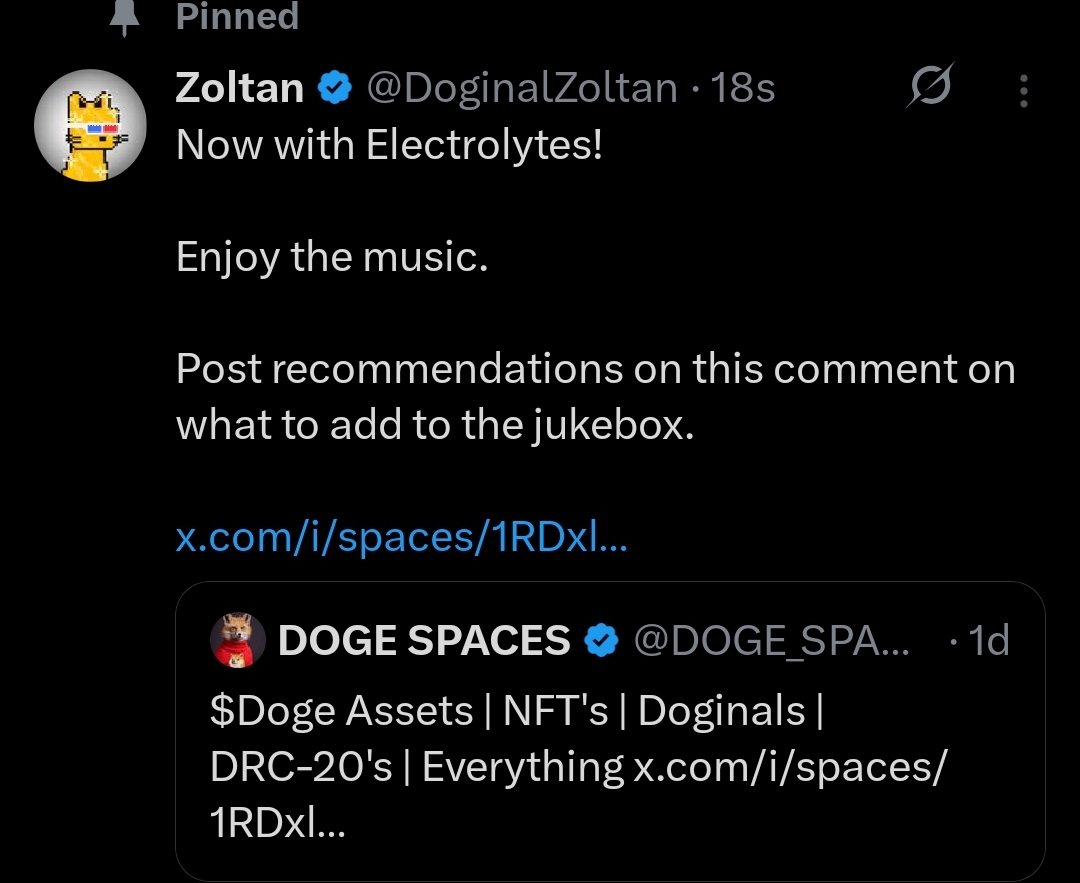Open the @DoginalZoltan handle
The image size is (1080, 883).
point(522,89)
